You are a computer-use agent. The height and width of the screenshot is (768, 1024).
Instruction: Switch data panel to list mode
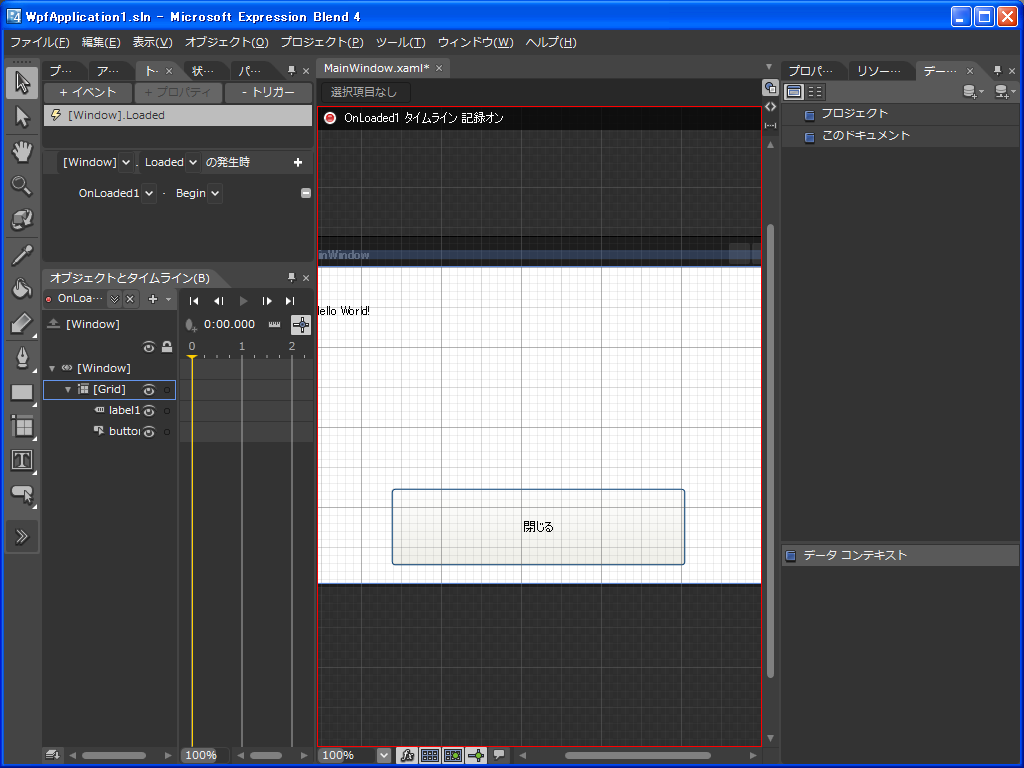pyautogui.click(x=793, y=92)
